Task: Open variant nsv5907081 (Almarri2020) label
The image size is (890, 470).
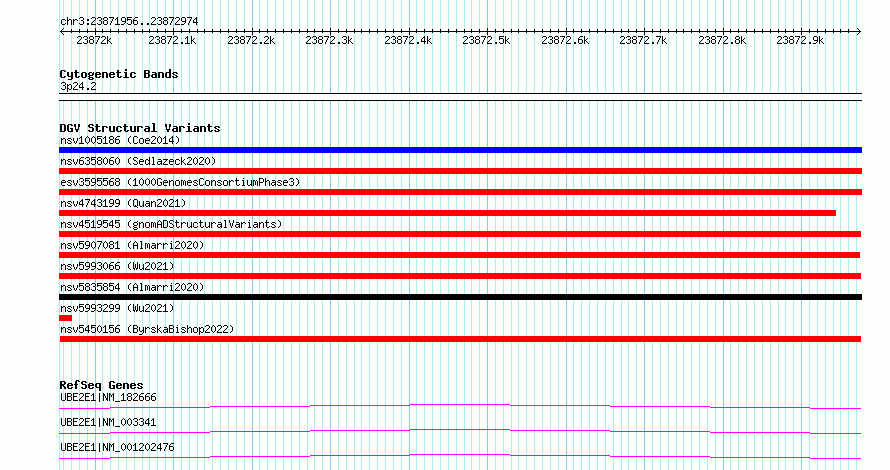Action: 132,245
